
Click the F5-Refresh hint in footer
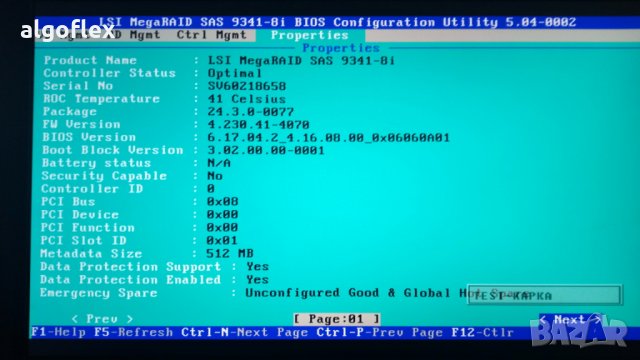133,332
